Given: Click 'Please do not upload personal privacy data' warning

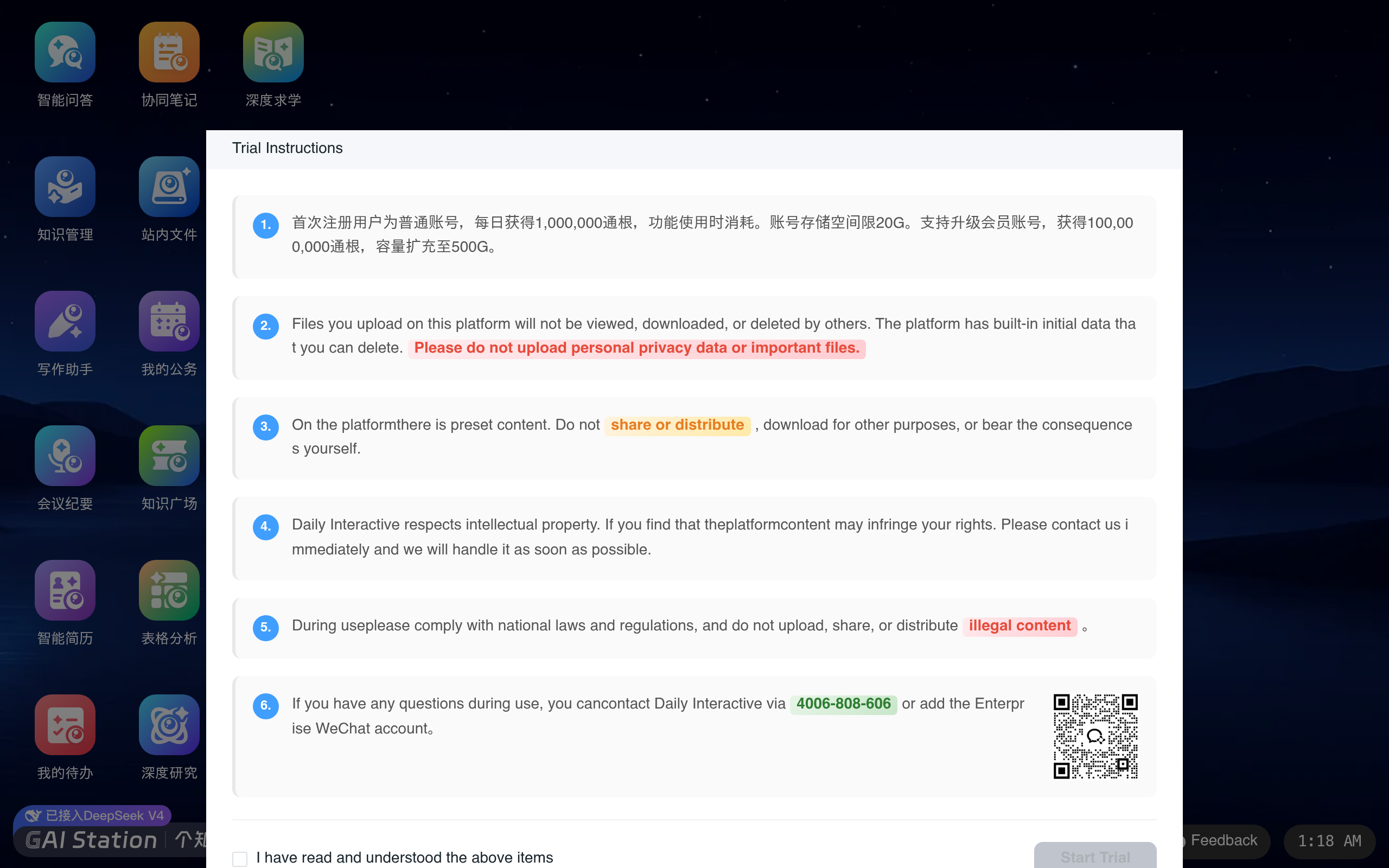Looking at the screenshot, I should coord(636,348).
